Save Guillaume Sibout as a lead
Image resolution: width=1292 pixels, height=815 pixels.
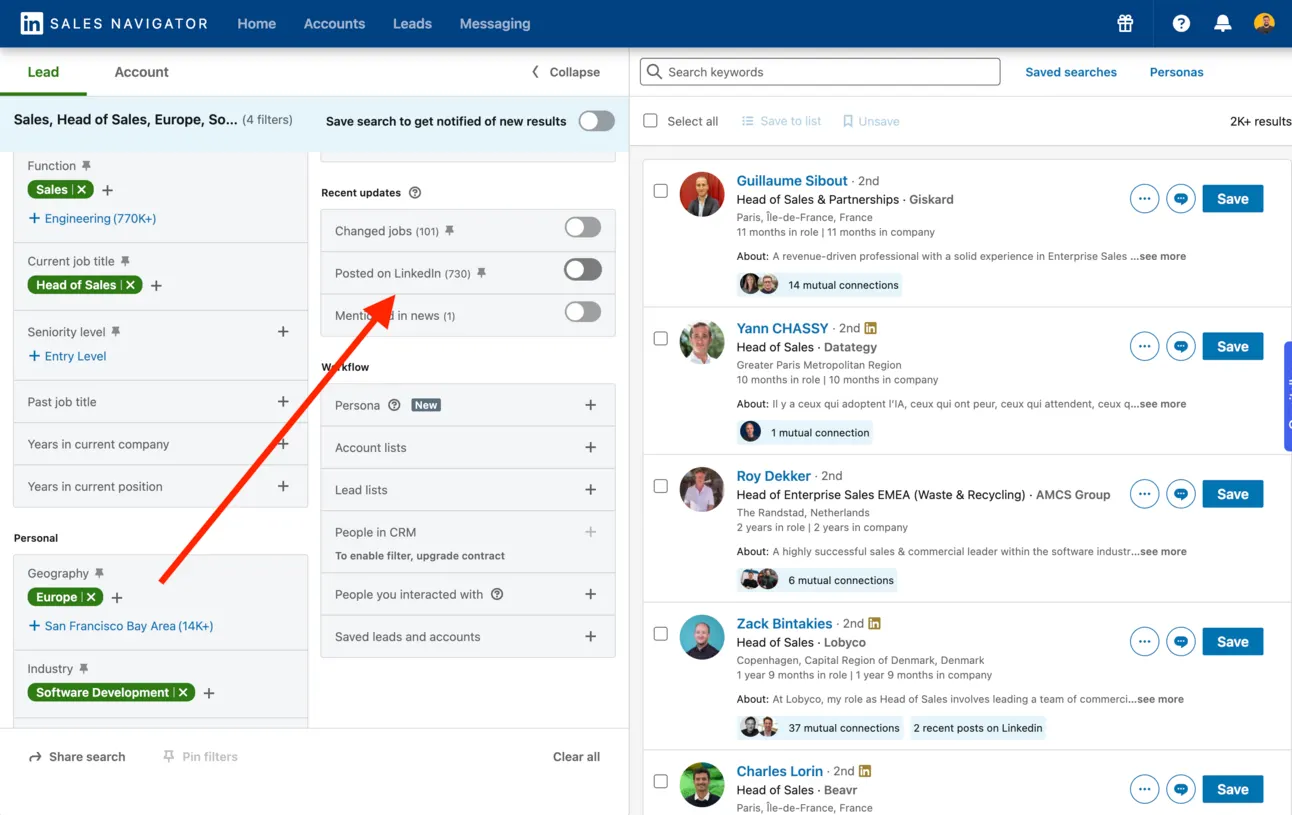[1232, 199]
